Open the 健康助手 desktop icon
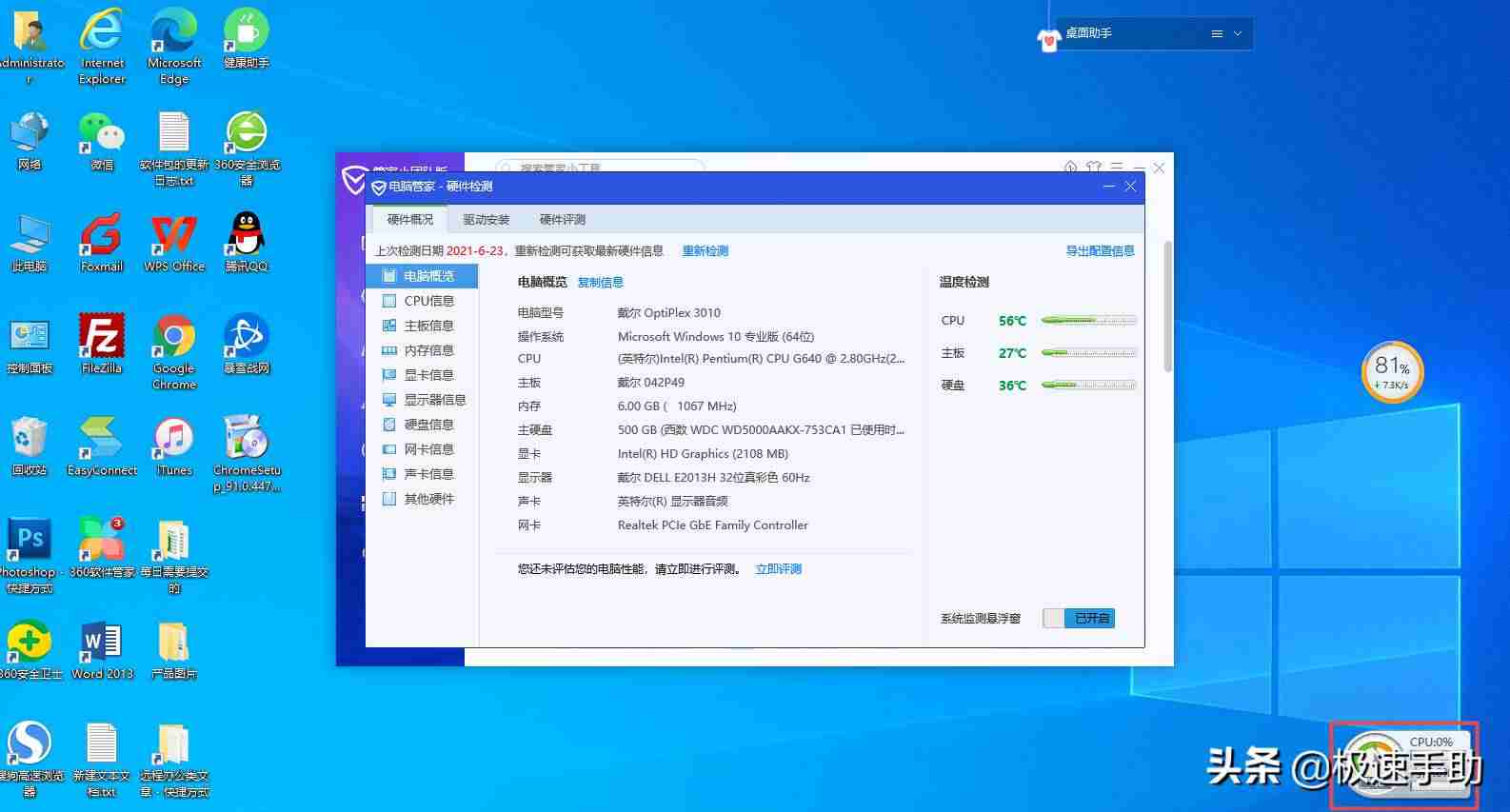The width and height of the screenshot is (1510, 812). coord(247,39)
